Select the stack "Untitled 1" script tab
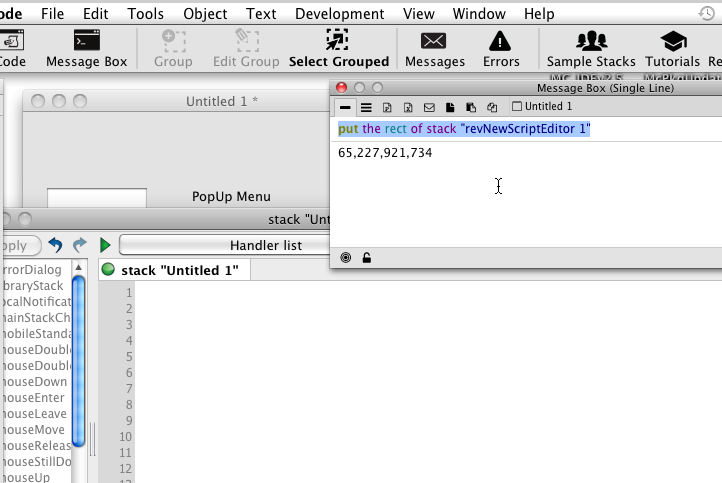The width and height of the screenshot is (722, 483). 175,270
